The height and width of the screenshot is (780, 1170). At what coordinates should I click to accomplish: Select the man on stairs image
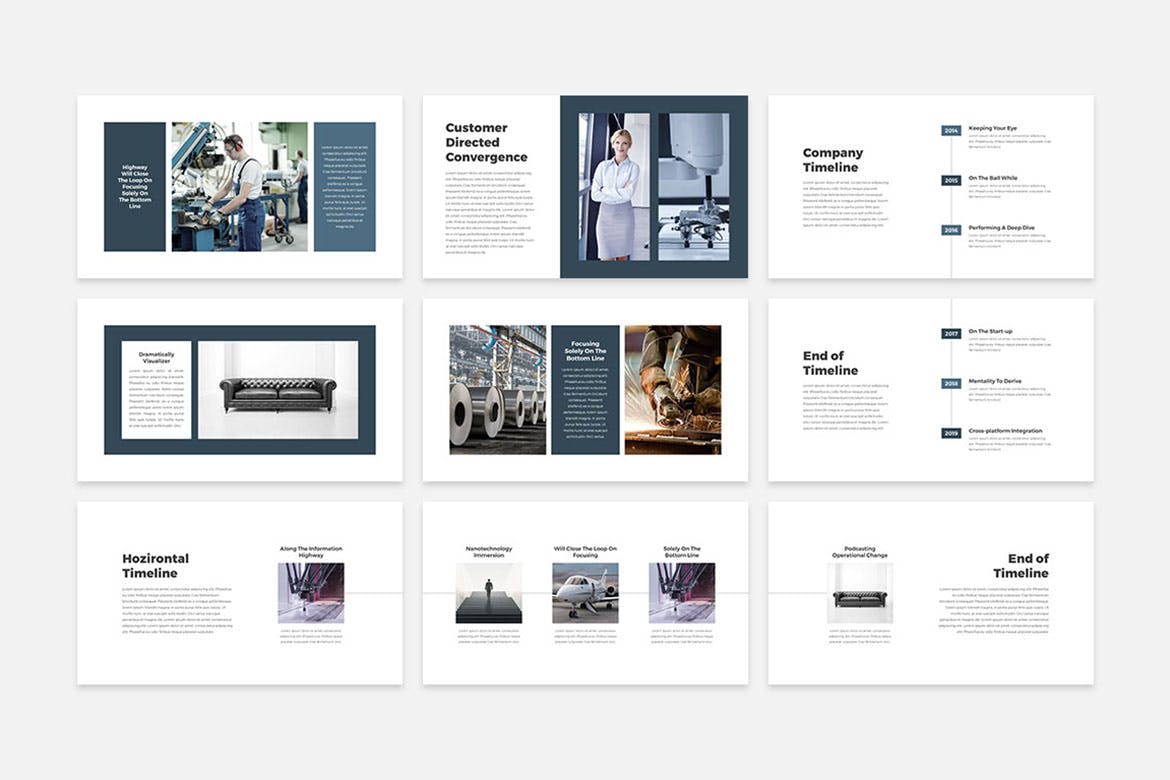coord(488,593)
